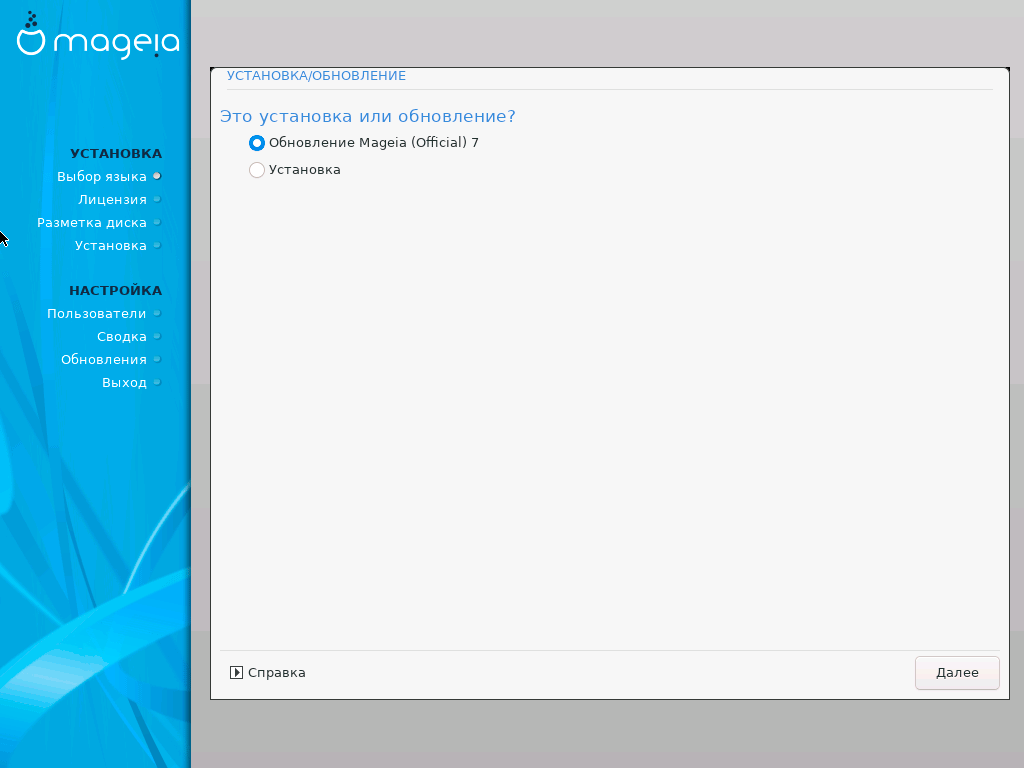Click the bullet beside Пользователи step

(x=157, y=313)
